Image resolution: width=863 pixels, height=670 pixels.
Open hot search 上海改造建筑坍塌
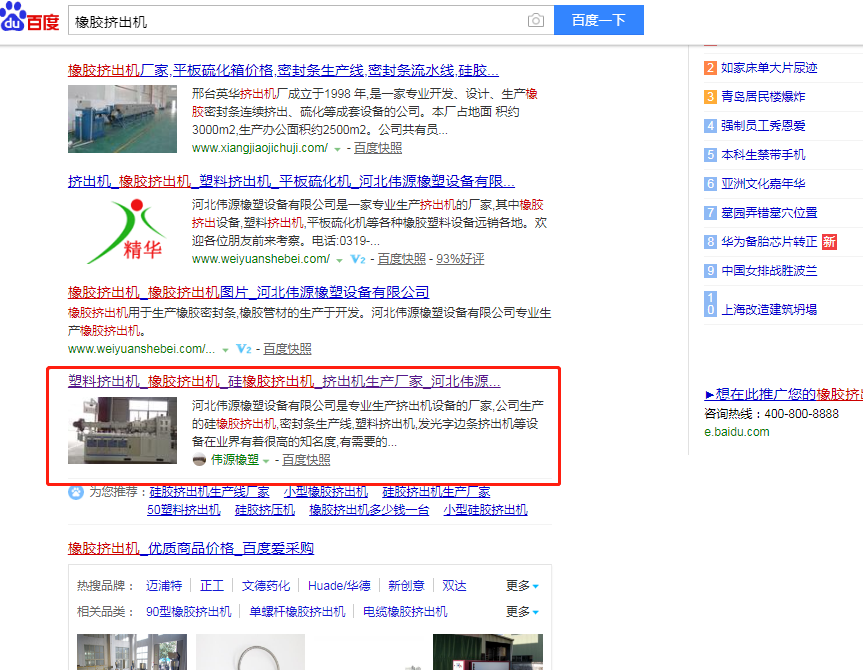click(x=769, y=309)
